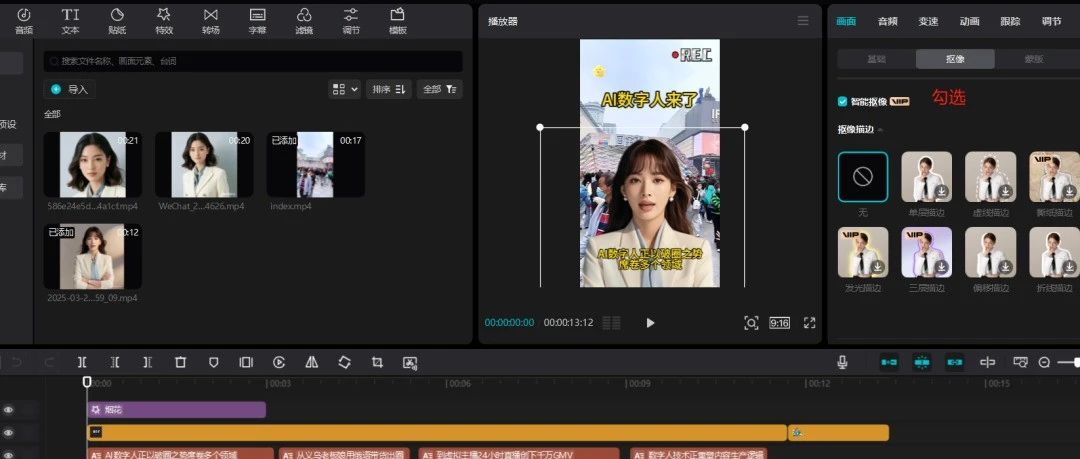
Task: Collapse the 抠像描边 section
Action: pos(880,130)
